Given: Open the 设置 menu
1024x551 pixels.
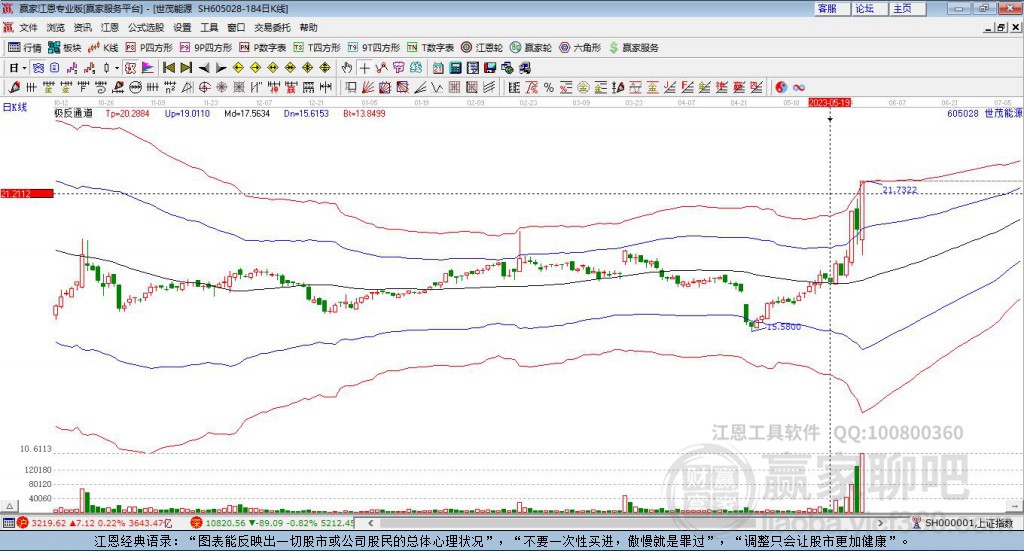Looking at the screenshot, I should tap(182, 27).
